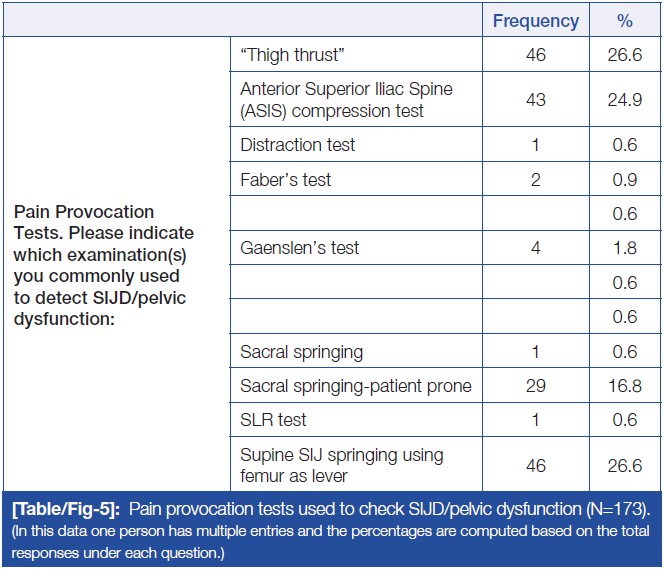Select the Distraction test row label
This screenshot has height=569, width=664.
click(298, 145)
